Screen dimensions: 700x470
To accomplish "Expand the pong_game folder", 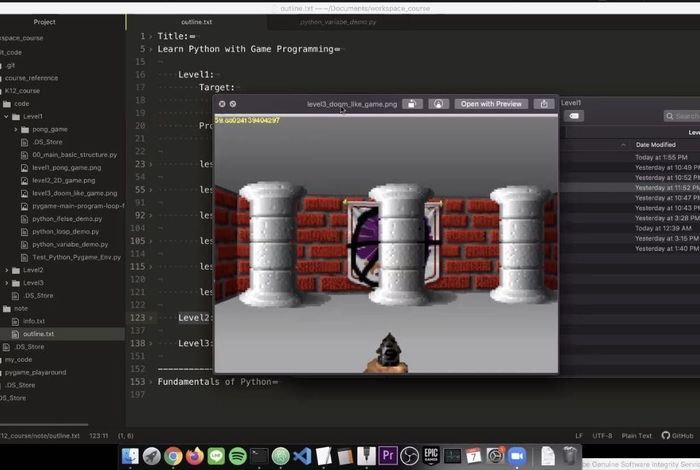I will 16,129.
